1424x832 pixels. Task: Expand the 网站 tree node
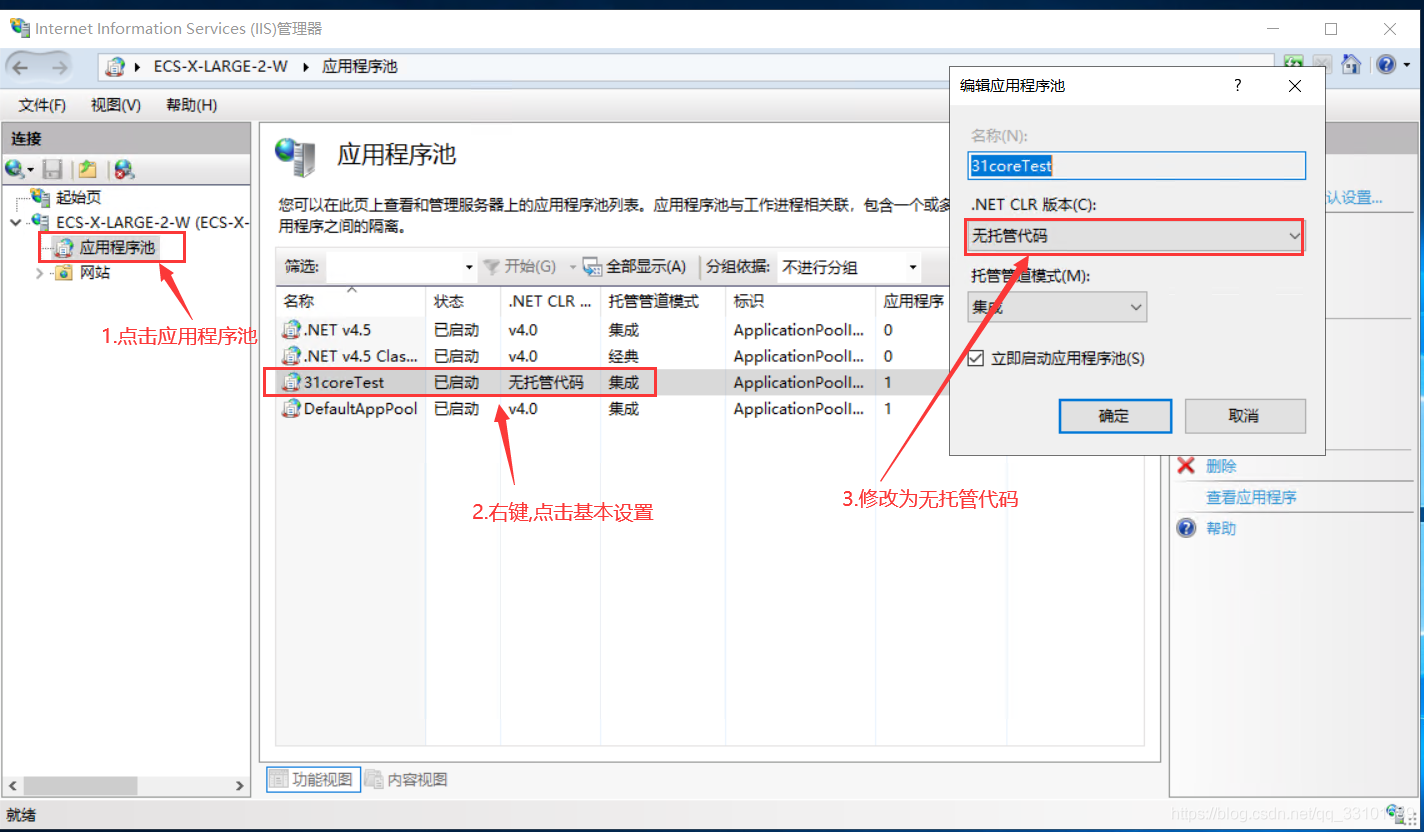(x=40, y=272)
